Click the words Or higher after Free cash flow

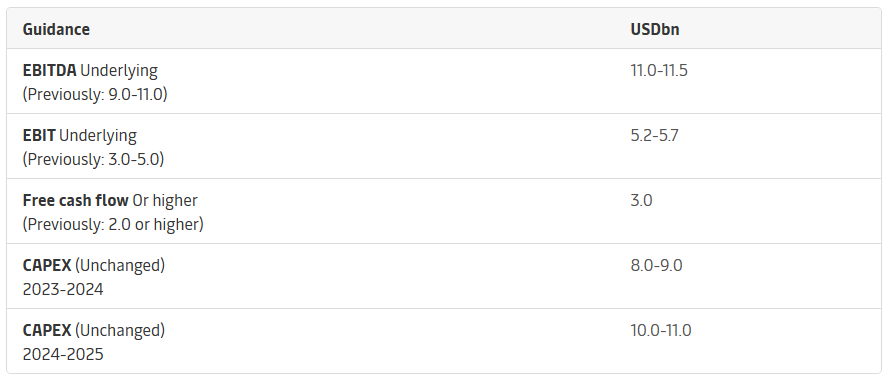(x=165, y=200)
